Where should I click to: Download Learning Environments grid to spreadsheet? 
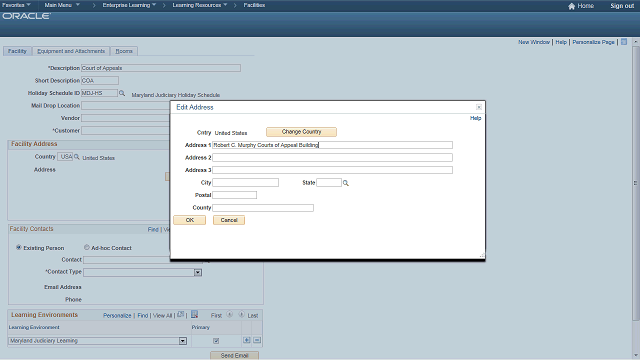coord(194,314)
